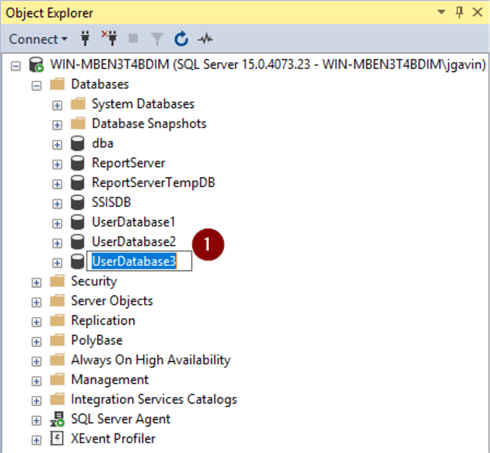Select the WIN-MBEN3T4BDIM server name text

coord(268,64)
